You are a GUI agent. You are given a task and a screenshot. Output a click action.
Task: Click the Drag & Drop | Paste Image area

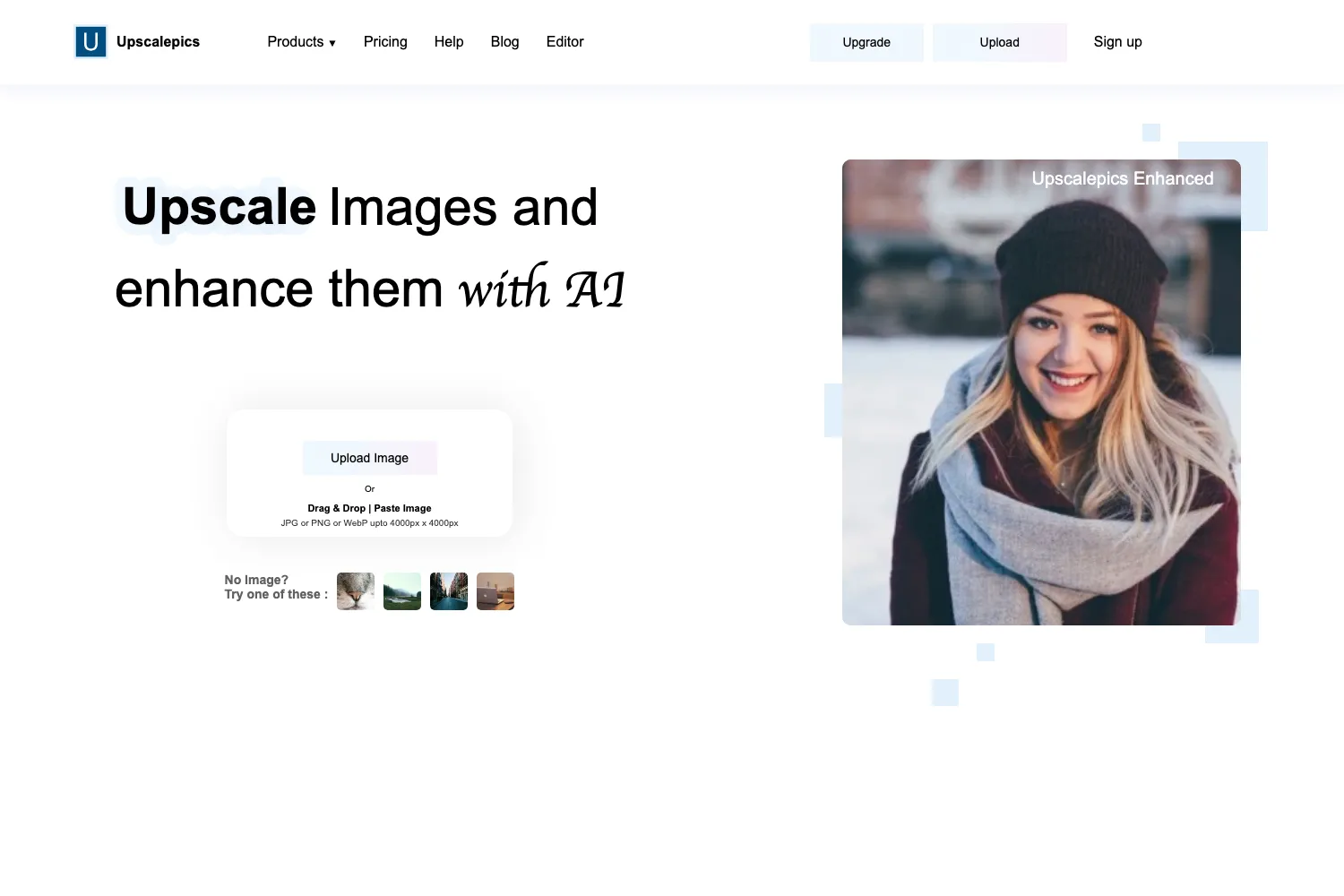pyautogui.click(x=369, y=508)
